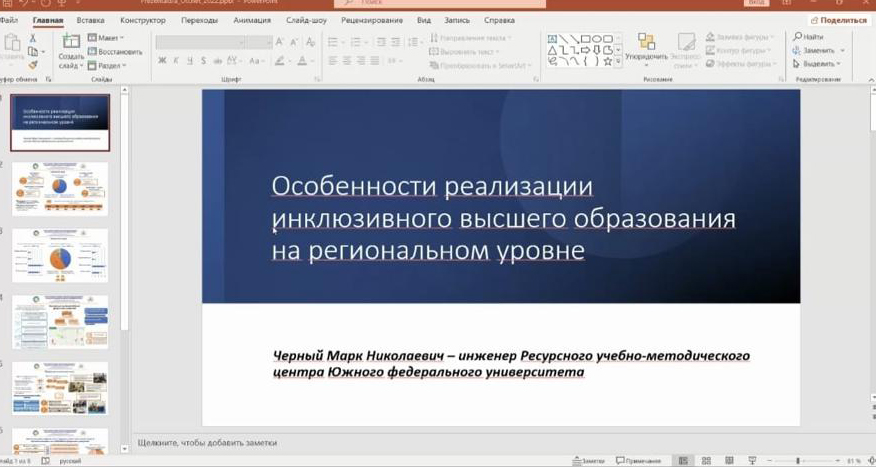
Task: Open Экспресс-стили quick styles gallery
Action: (685, 50)
